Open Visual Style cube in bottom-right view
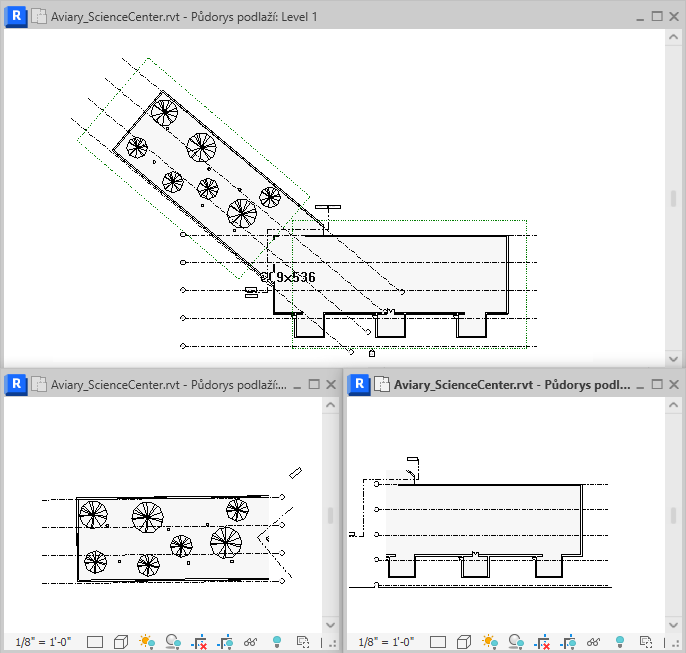 point(464,642)
